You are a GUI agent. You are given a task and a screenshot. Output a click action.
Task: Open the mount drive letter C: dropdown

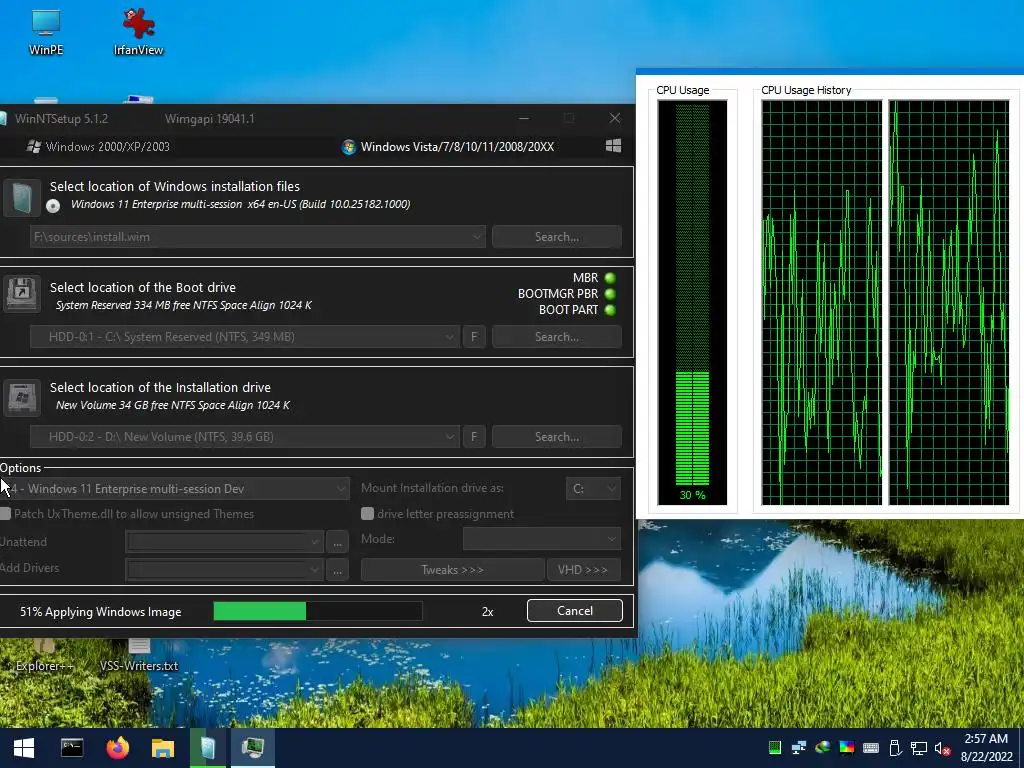point(593,488)
